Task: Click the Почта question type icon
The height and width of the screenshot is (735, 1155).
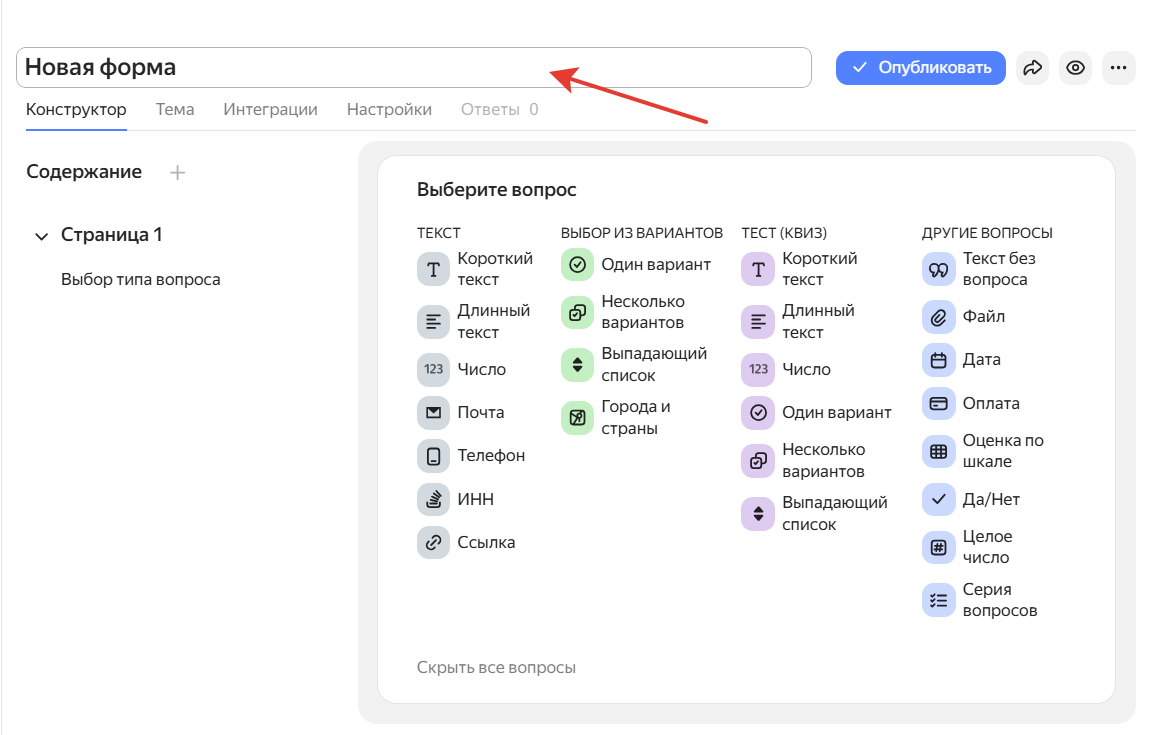Action: (433, 412)
